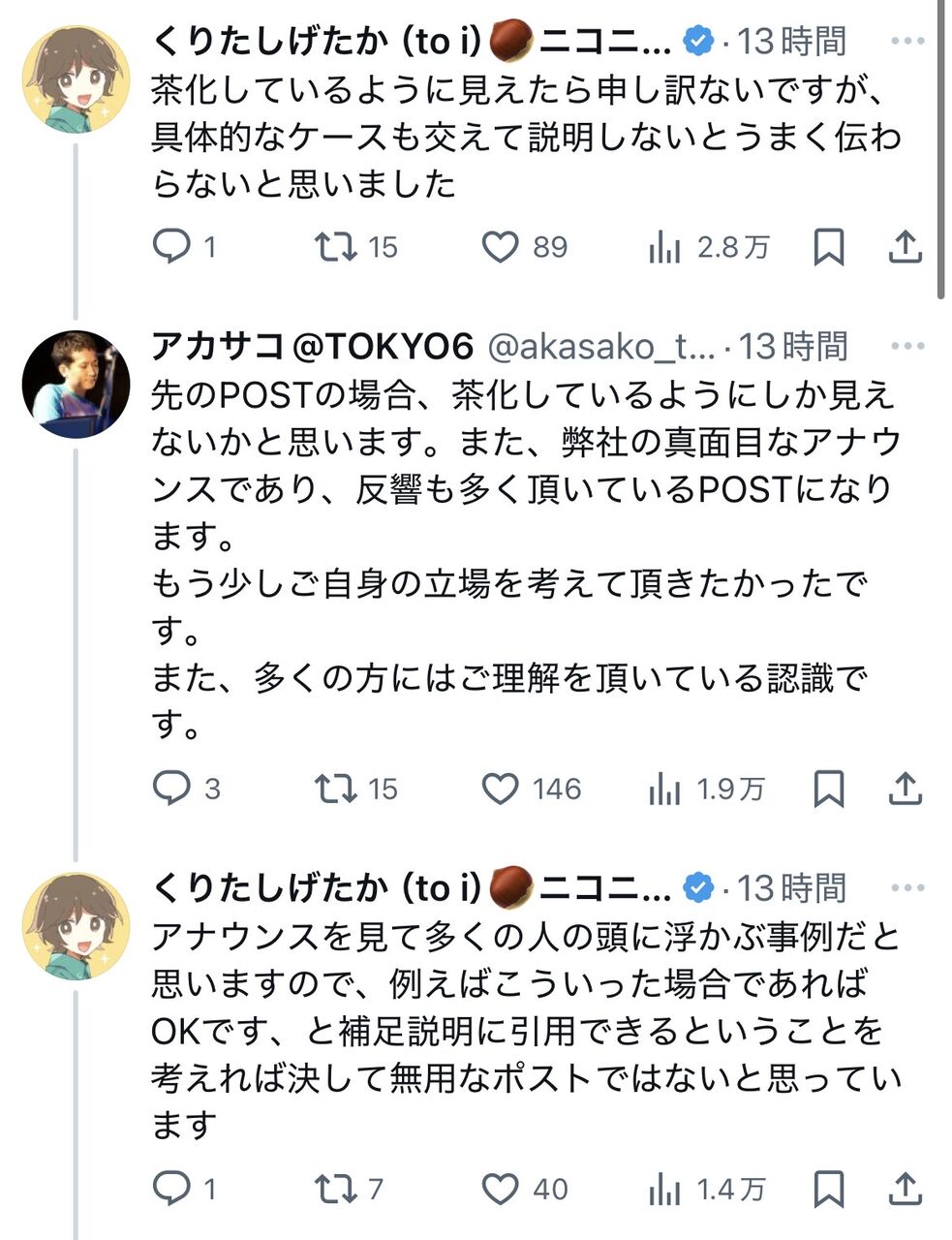Viewport: 952px width, 1240px height.
Task: Open more options on アカサコ post
Action: pyautogui.click(x=907, y=346)
